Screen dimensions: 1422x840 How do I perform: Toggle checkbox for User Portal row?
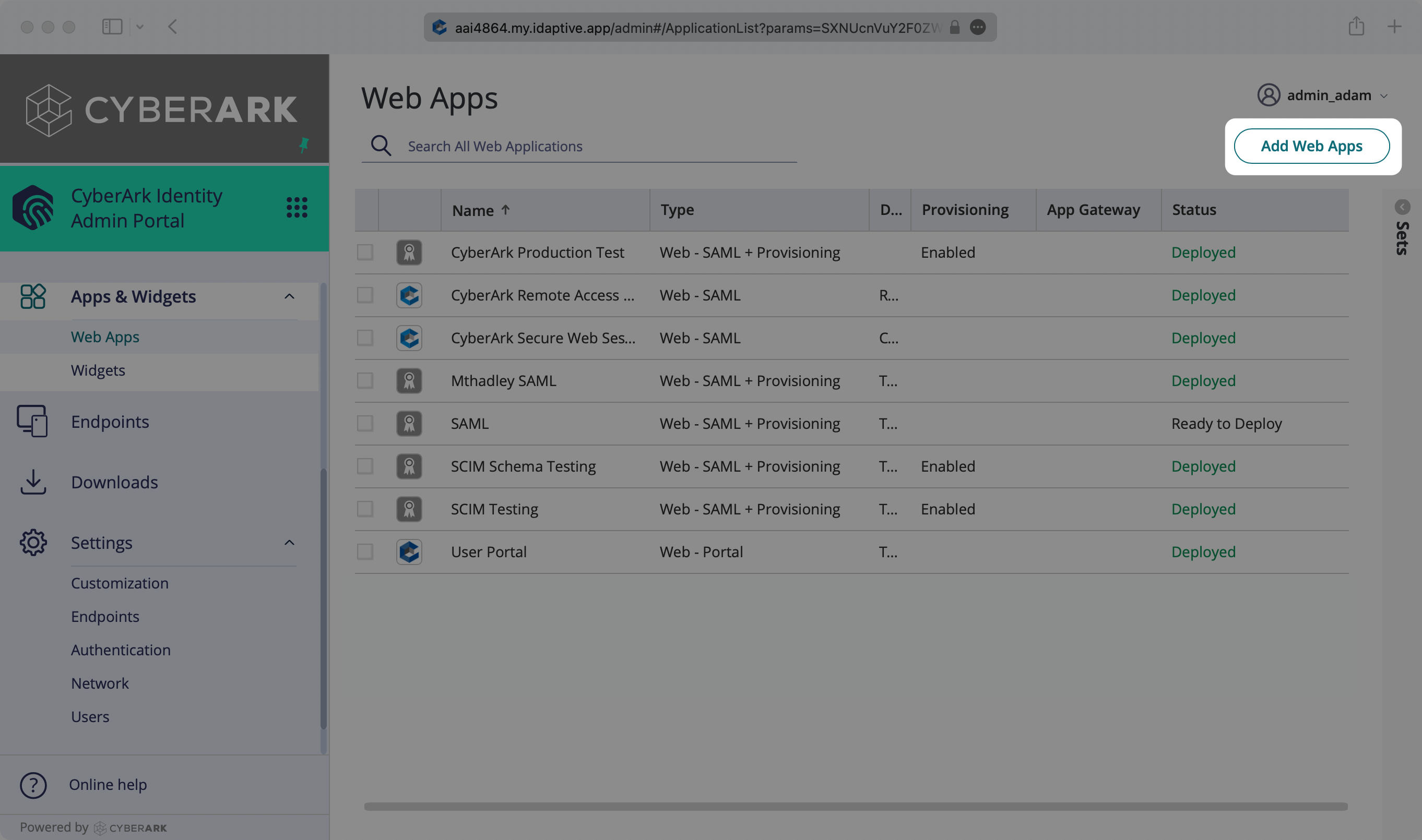point(365,551)
